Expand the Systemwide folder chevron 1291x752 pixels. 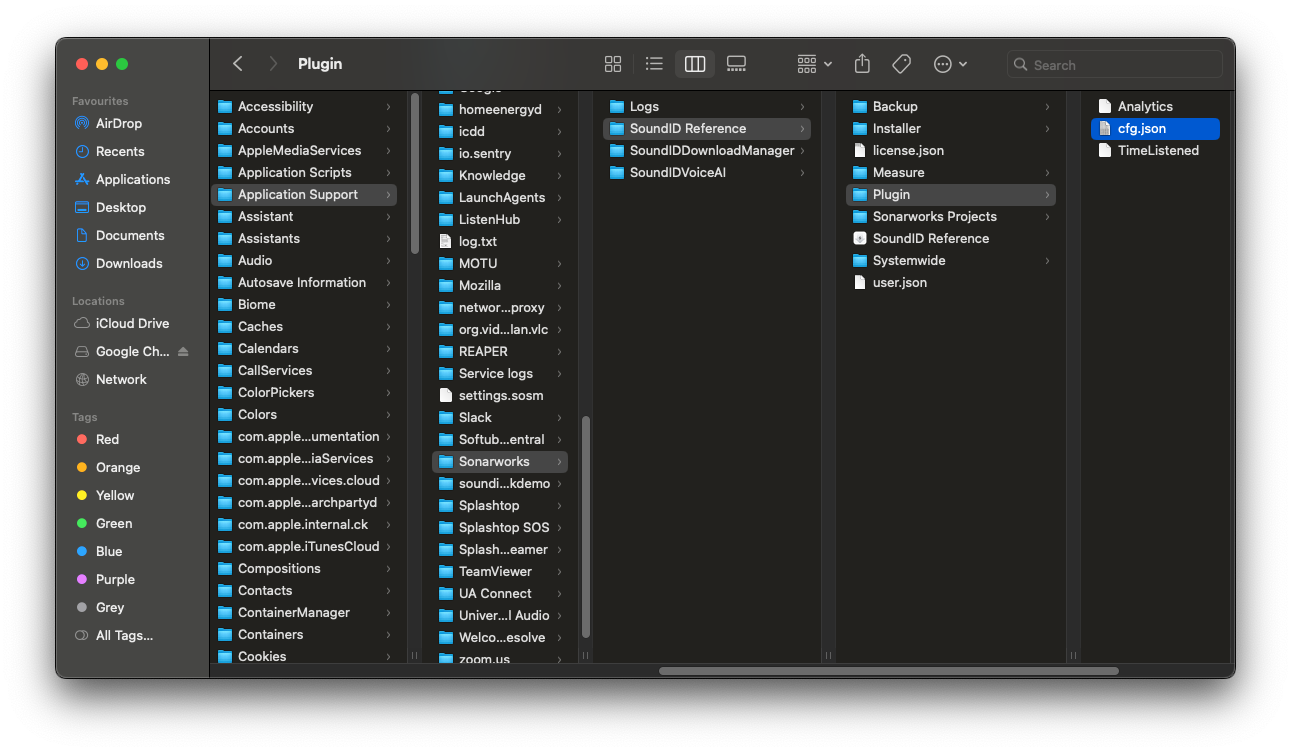click(x=1047, y=261)
